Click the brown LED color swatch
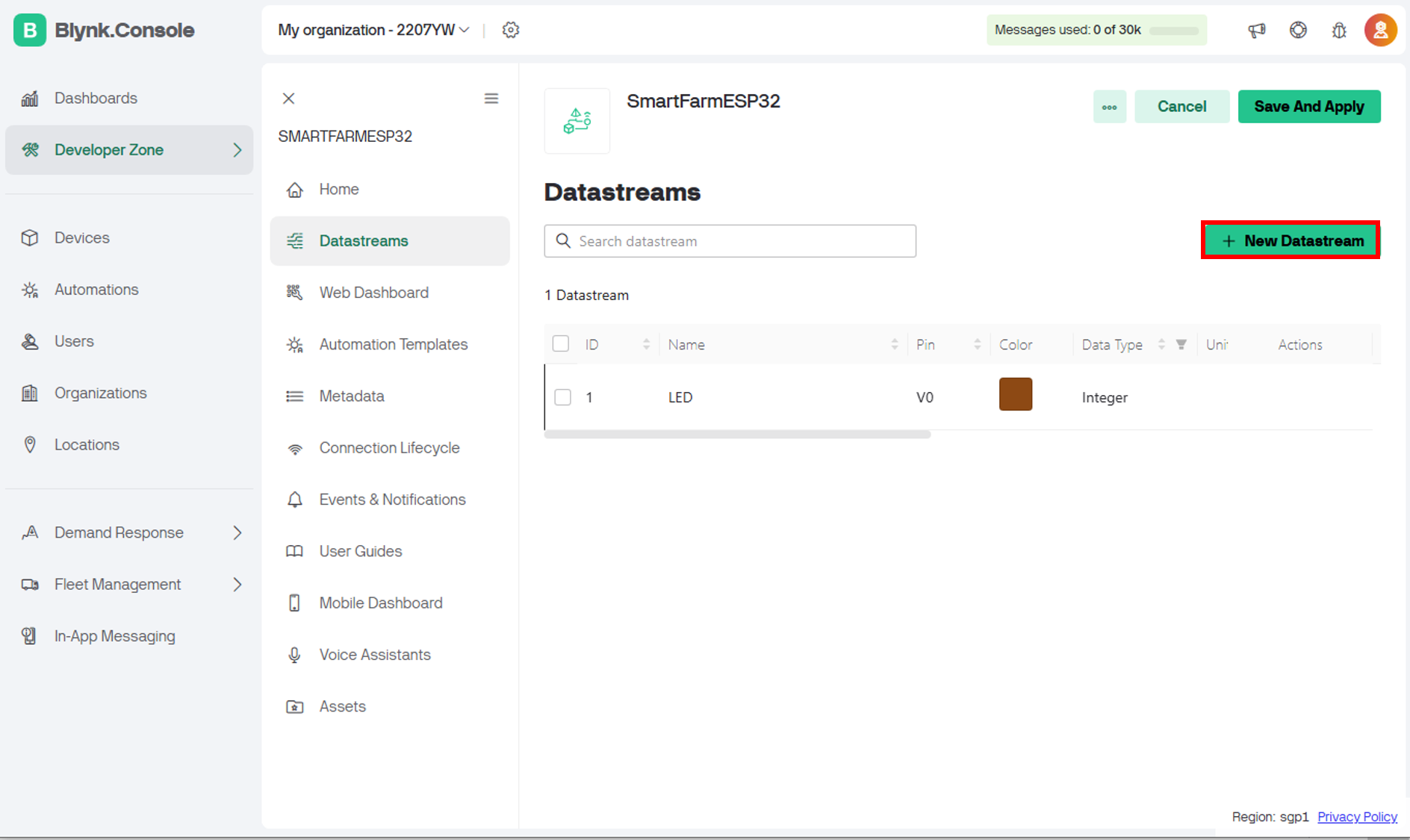The image size is (1410, 840). pos(1016,394)
